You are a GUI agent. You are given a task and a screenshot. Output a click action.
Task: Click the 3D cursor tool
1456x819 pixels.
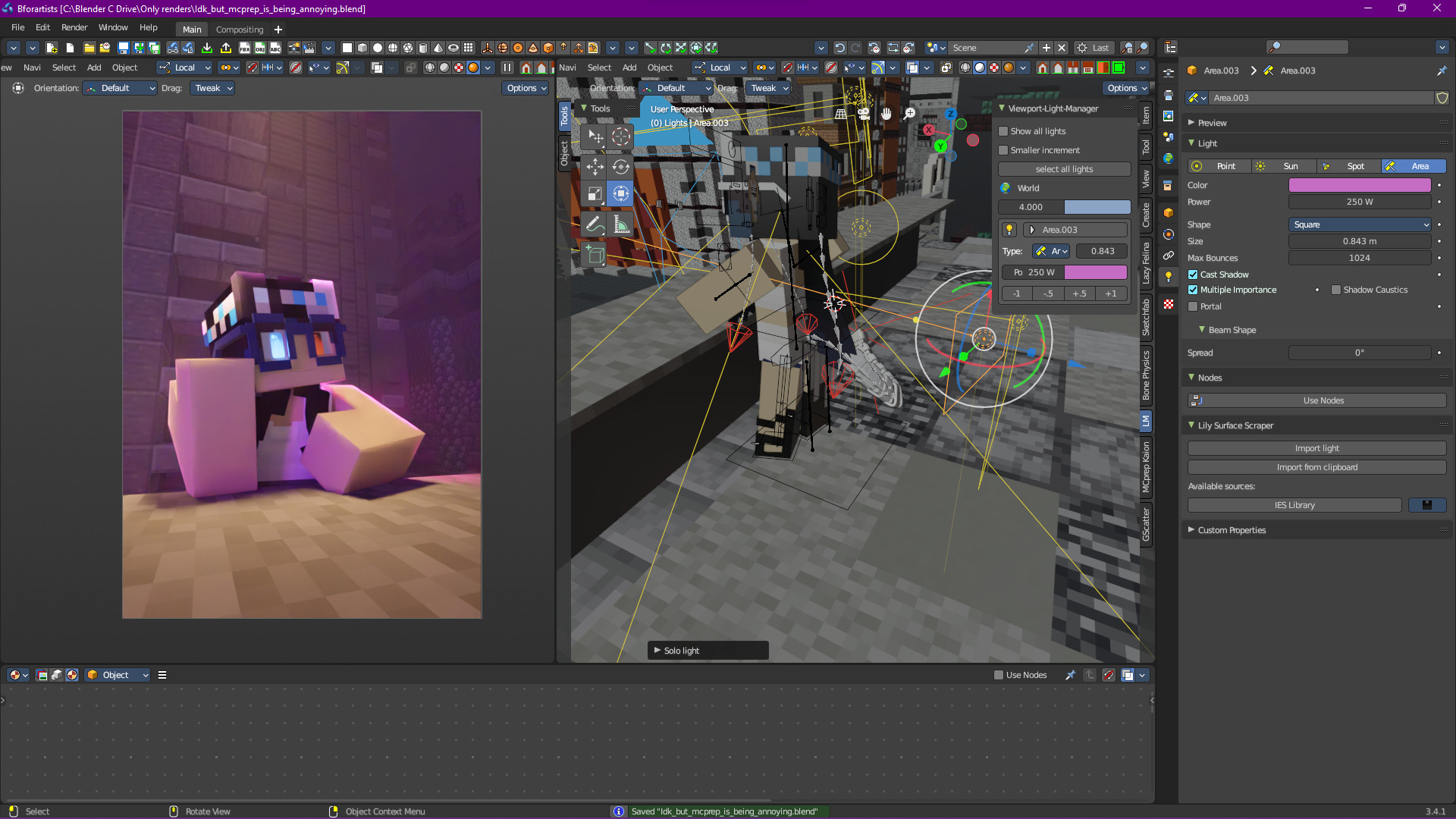click(x=621, y=137)
